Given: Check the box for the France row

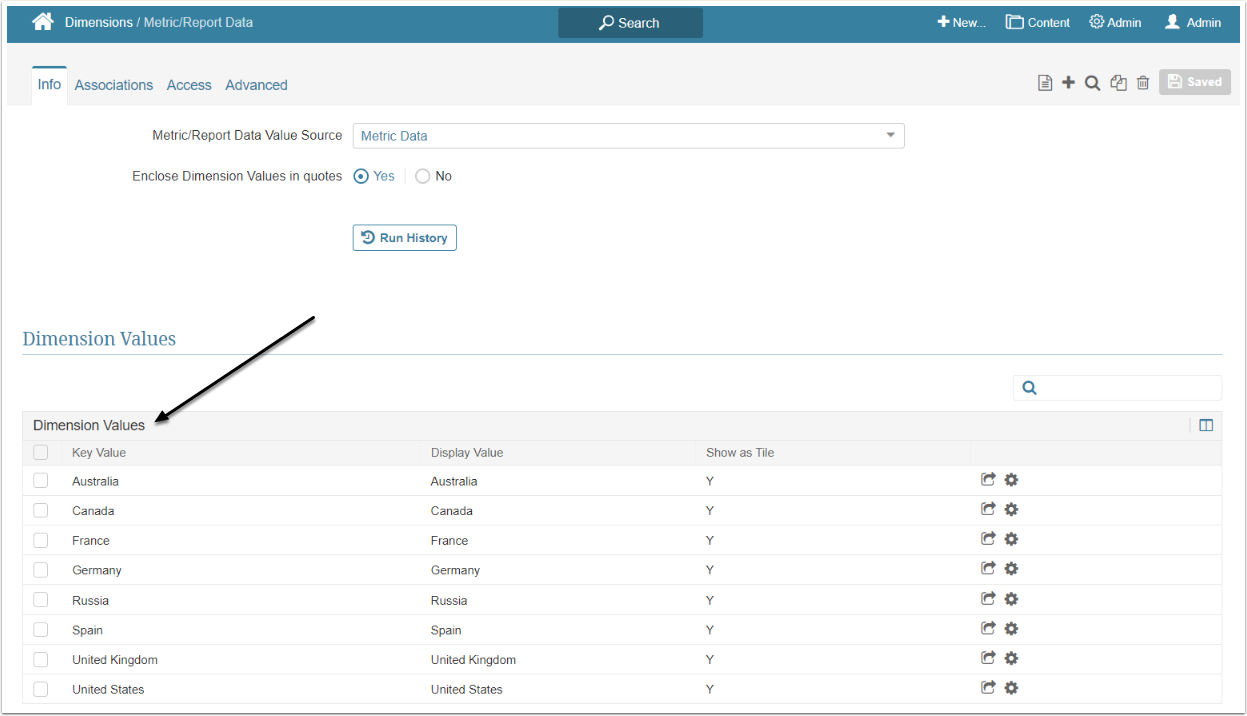Looking at the screenshot, I should [41, 540].
